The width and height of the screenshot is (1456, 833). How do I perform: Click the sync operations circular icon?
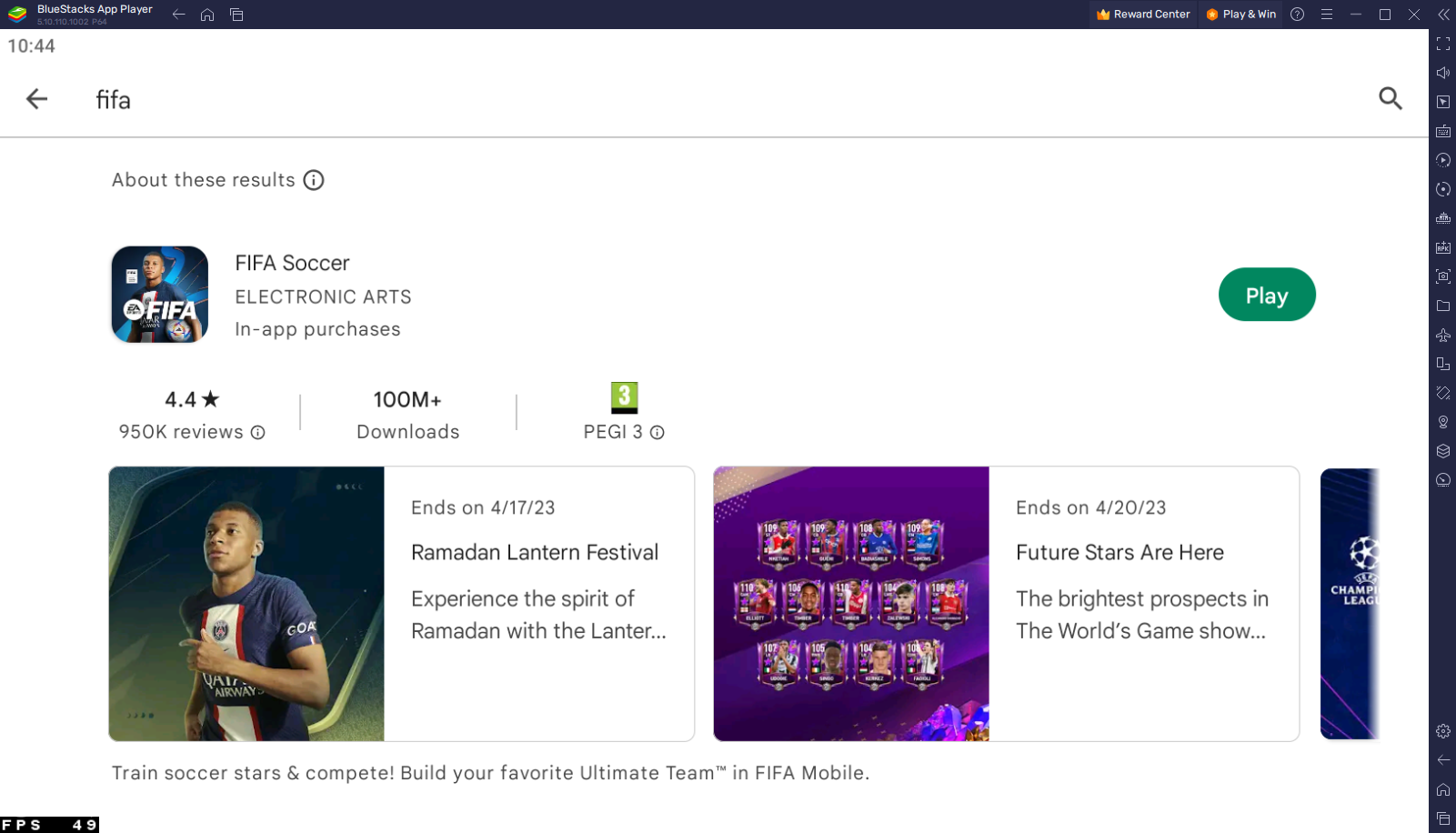click(1443, 189)
